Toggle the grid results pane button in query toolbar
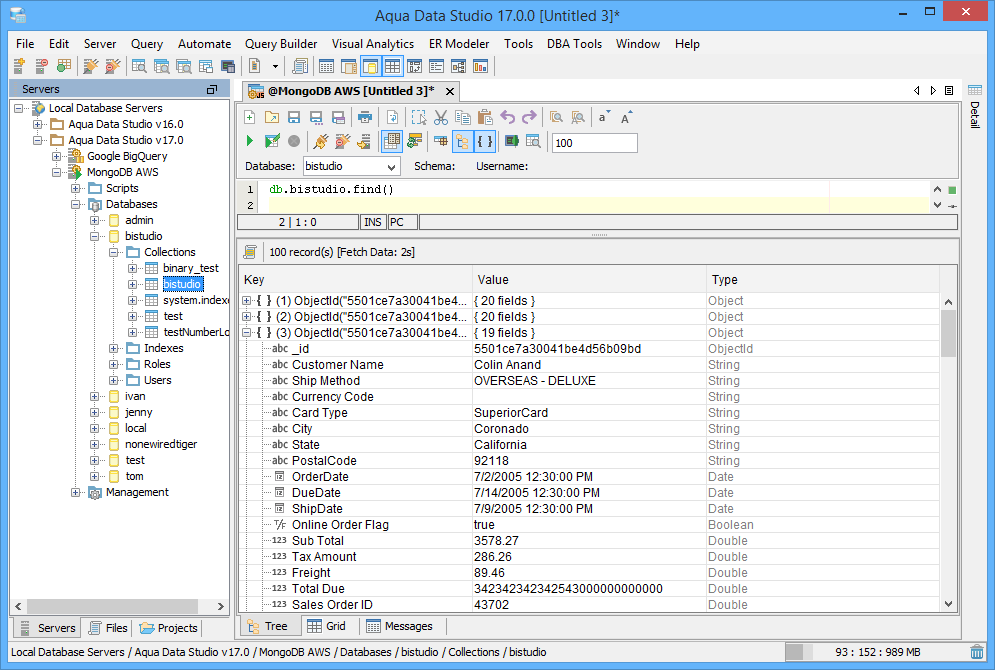Viewport: 995px width, 670px height. tap(392, 141)
